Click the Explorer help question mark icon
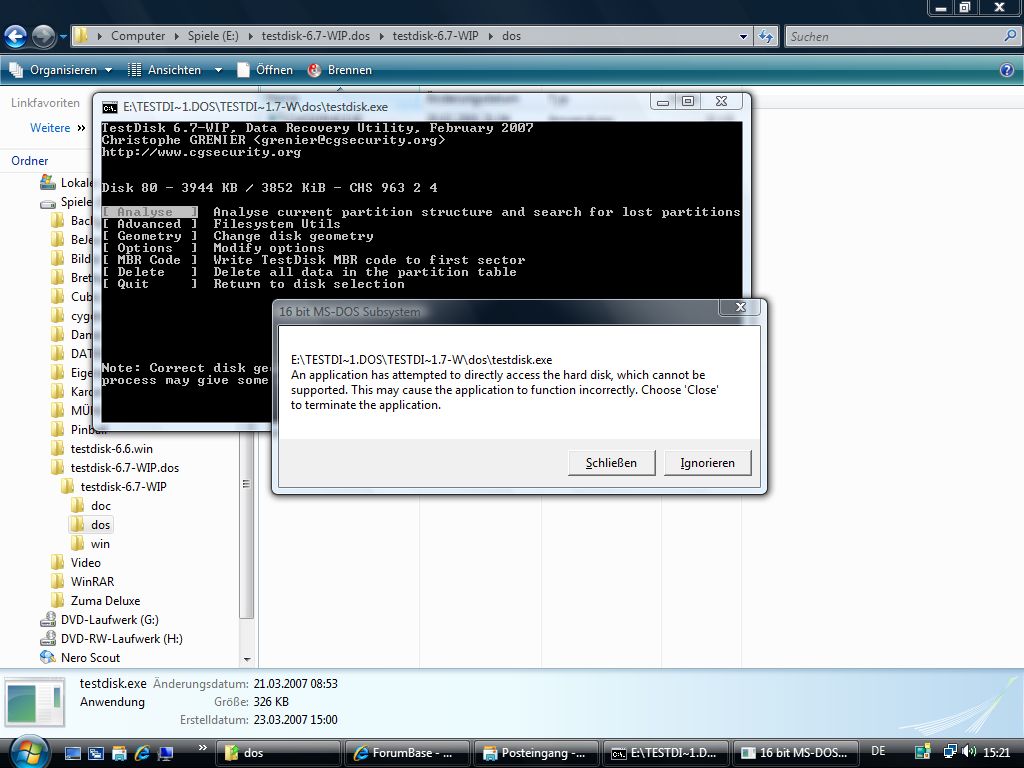The height and width of the screenshot is (768, 1024). tap(1007, 70)
